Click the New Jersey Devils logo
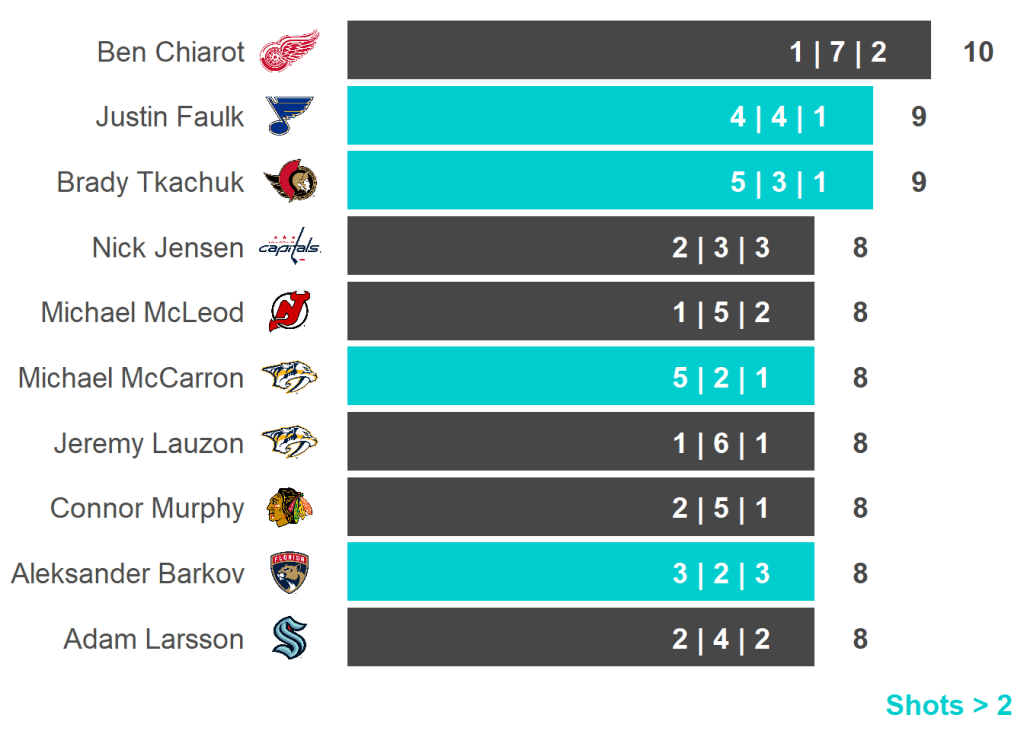This screenshot has width=1024, height=731. click(289, 312)
